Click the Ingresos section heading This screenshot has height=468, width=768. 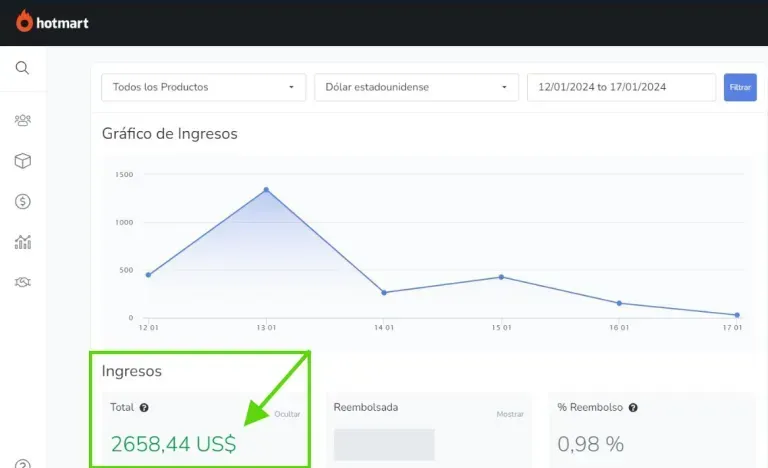[x=132, y=371]
